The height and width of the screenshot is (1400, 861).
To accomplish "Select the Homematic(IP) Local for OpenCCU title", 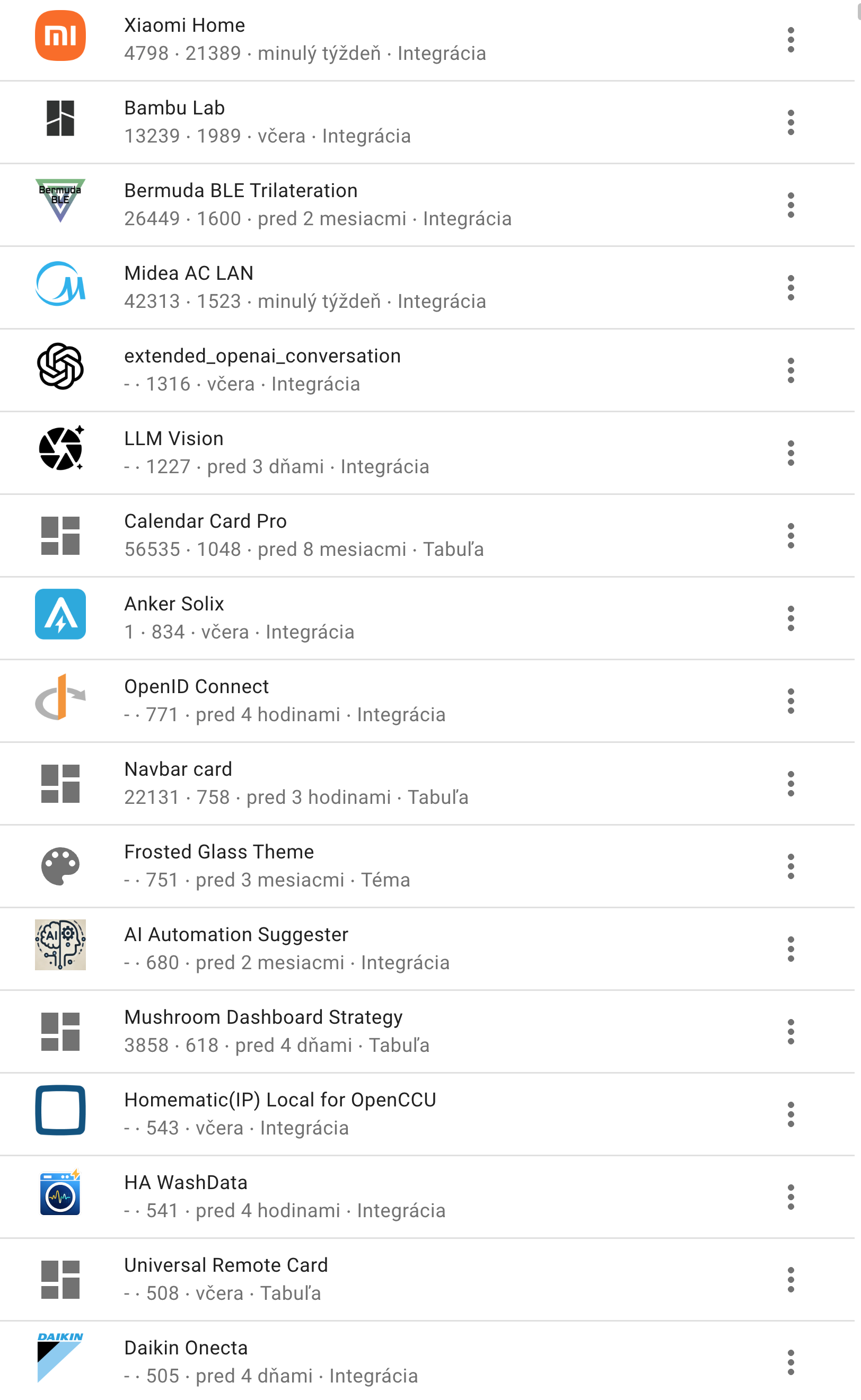I will click(279, 1100).
